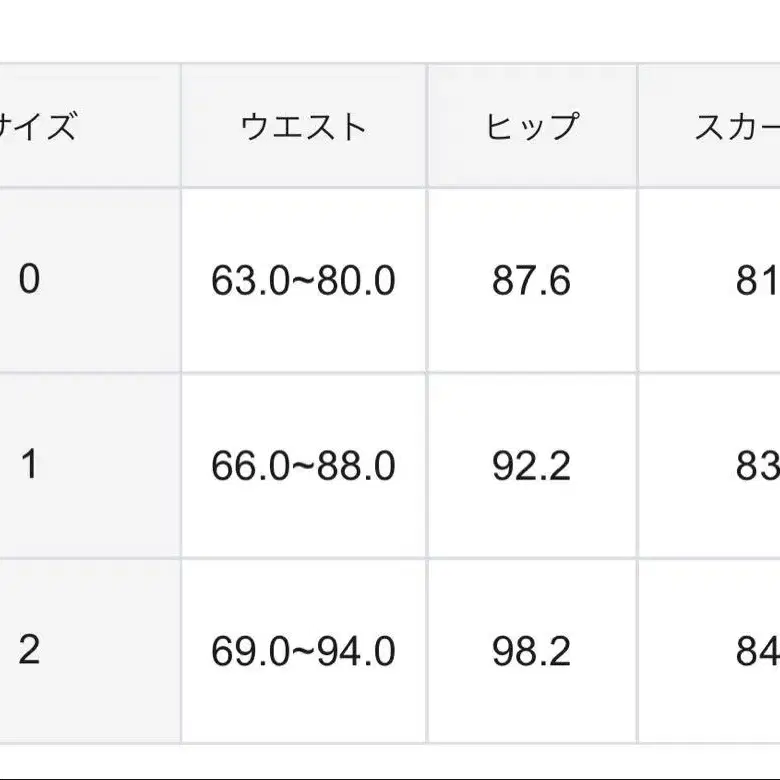Click the skirt length cell starting with 83
This screenshot has height=780, width=780.
[757, 466]
